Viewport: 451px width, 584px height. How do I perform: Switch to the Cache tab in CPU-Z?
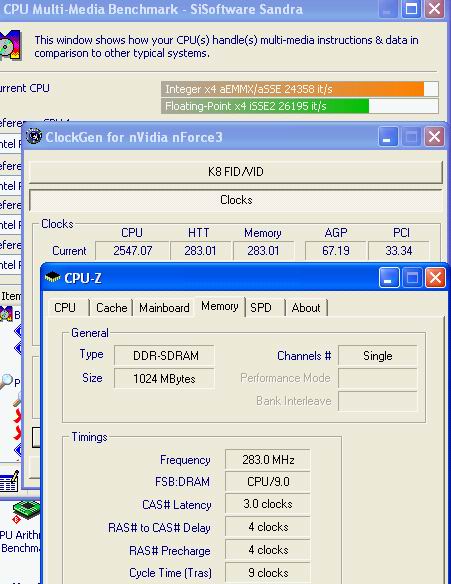(x=111, y=308)
